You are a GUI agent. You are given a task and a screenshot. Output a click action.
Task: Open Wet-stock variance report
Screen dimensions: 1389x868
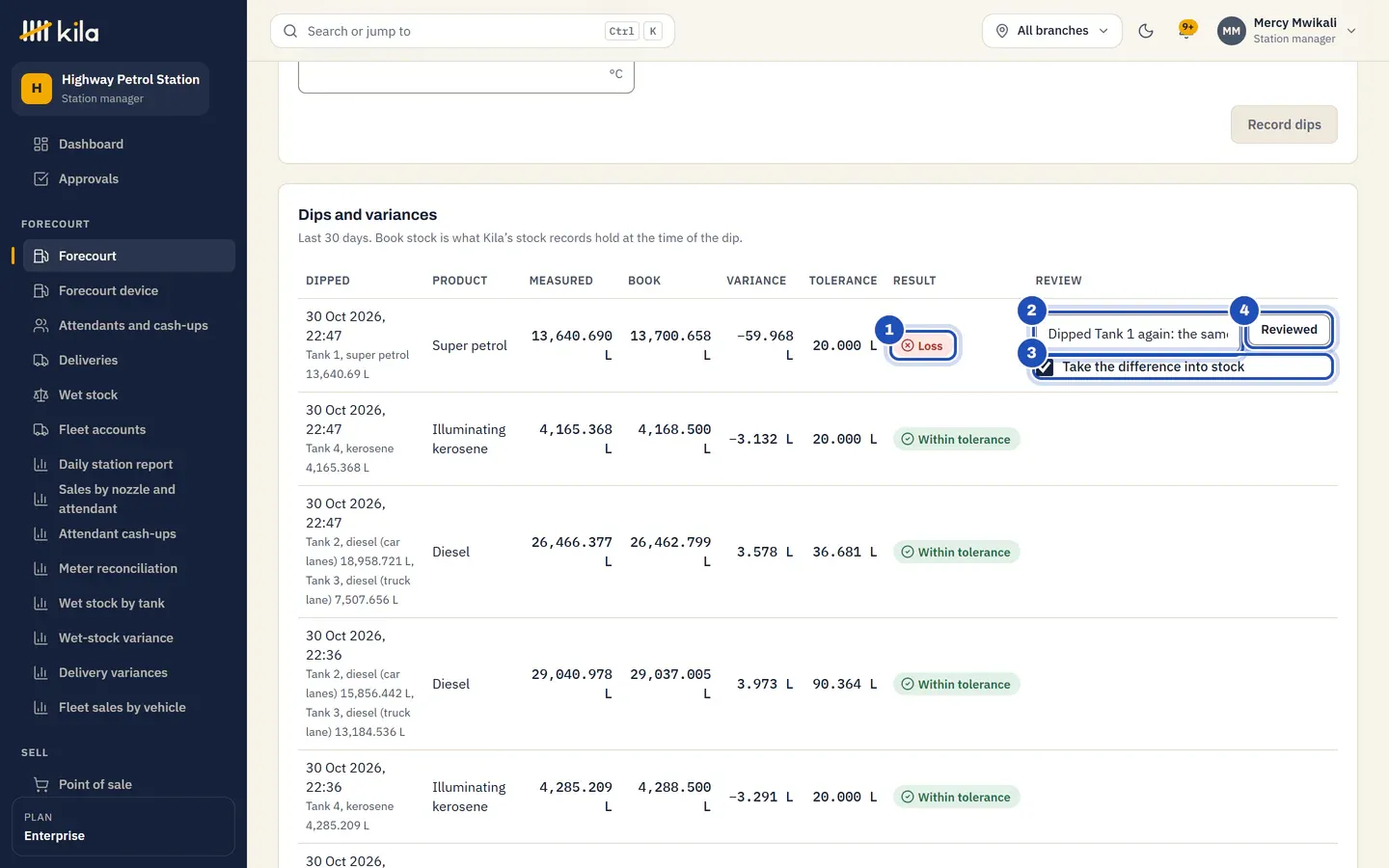129,638
